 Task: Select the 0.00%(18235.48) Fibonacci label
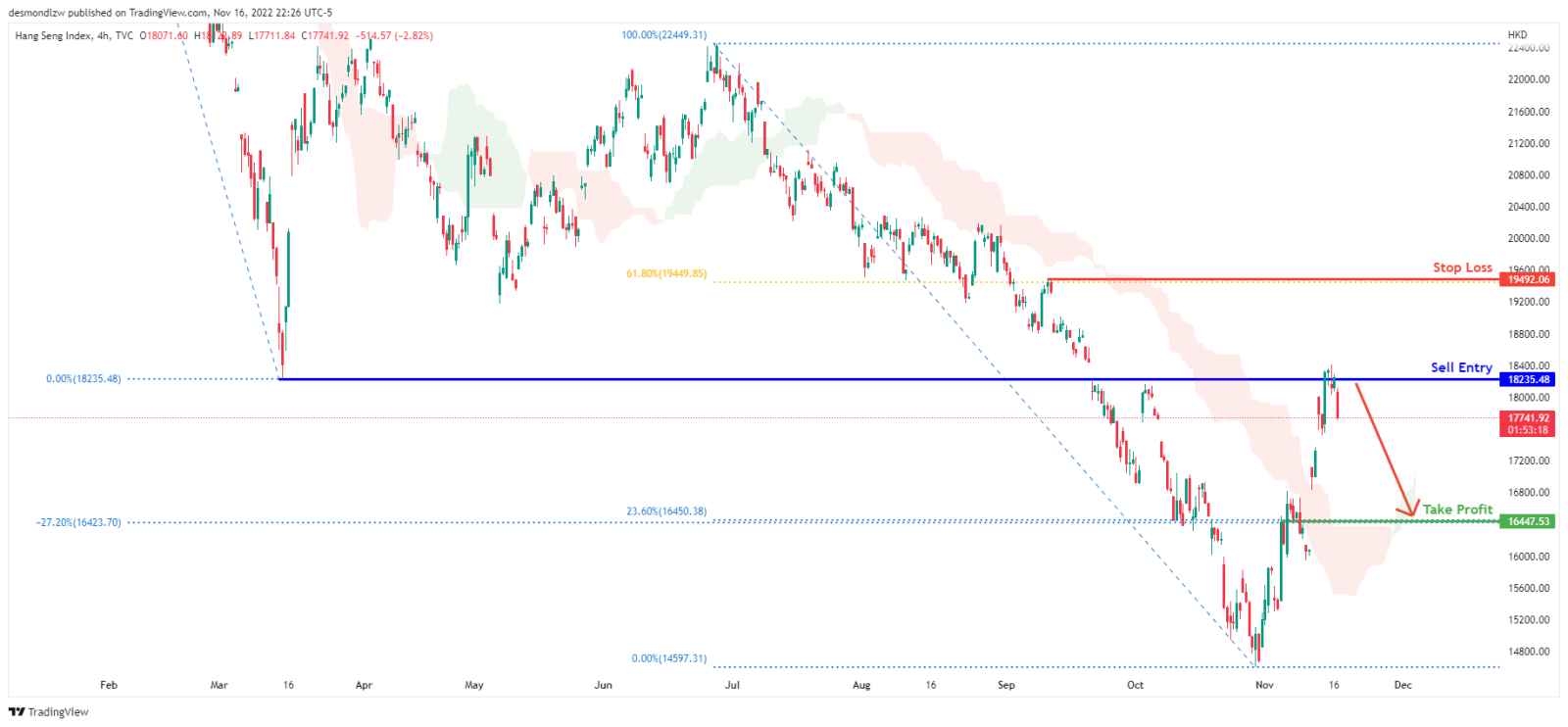coord(83,379)
